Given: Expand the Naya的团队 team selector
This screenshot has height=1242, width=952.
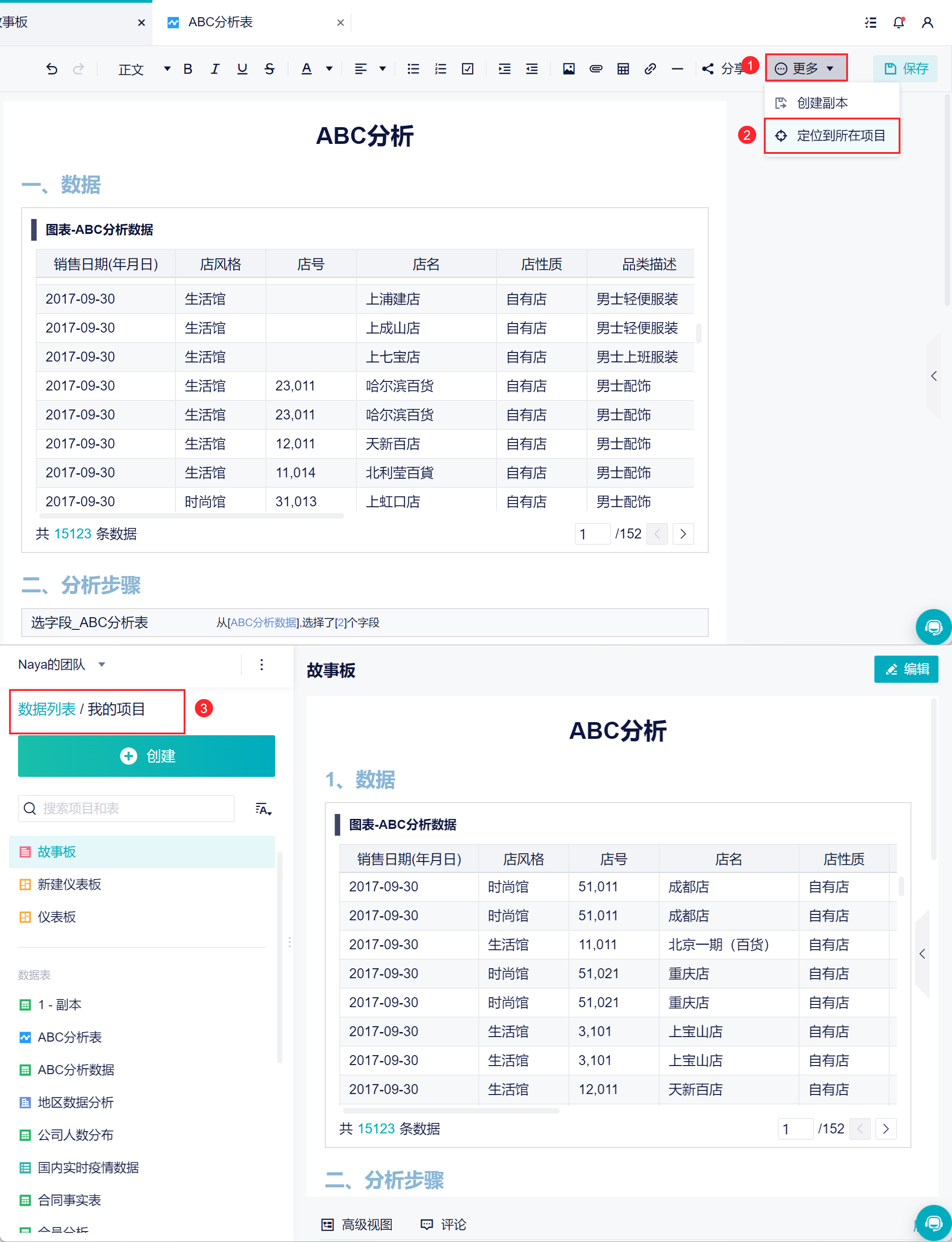Looking at the screenshot, I should [61, 664].
